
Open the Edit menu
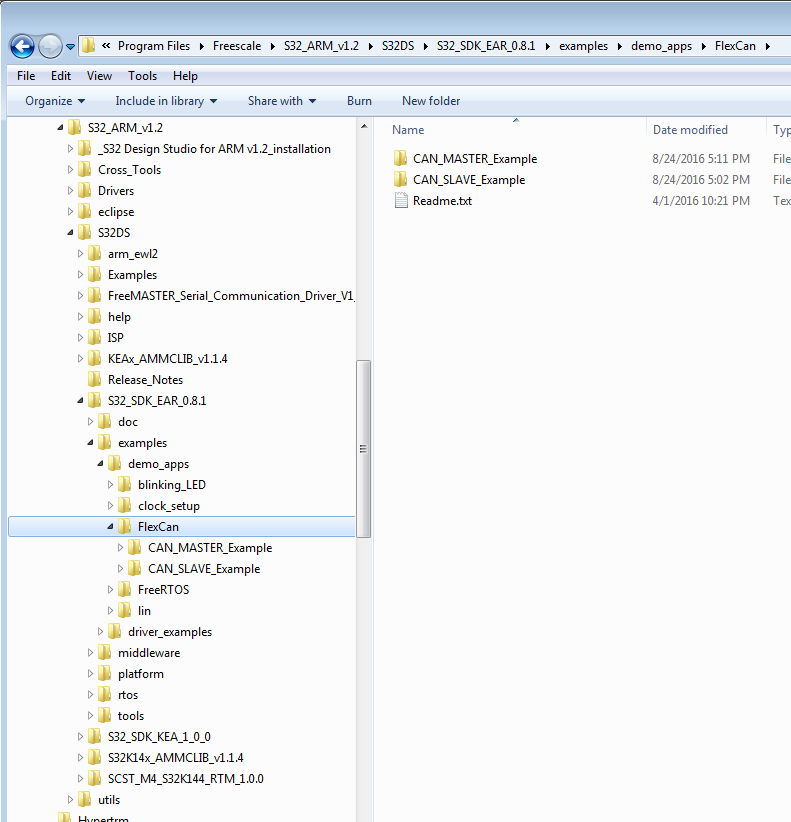point(61,76)
